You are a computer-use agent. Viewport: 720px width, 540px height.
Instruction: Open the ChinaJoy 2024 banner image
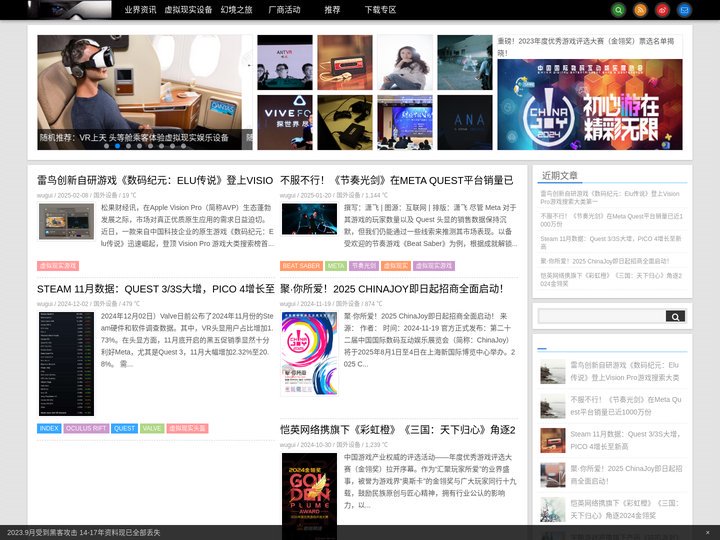point(590,105)
